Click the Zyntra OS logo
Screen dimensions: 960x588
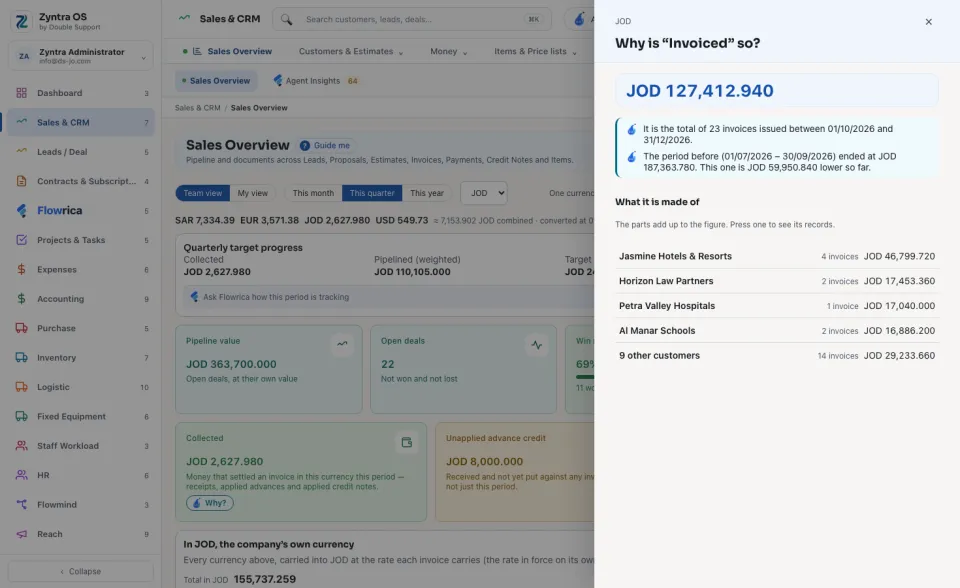[x=21, y=21]
